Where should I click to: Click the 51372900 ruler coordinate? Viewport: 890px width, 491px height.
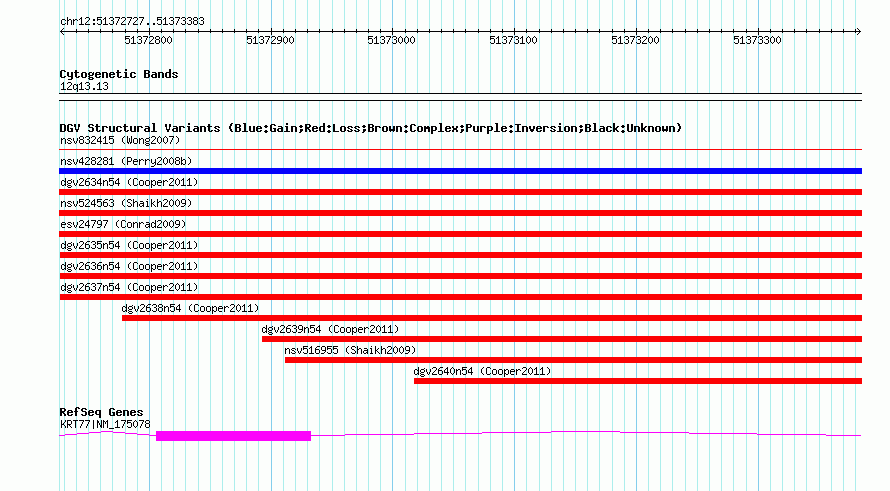click(x=270, y=40)
